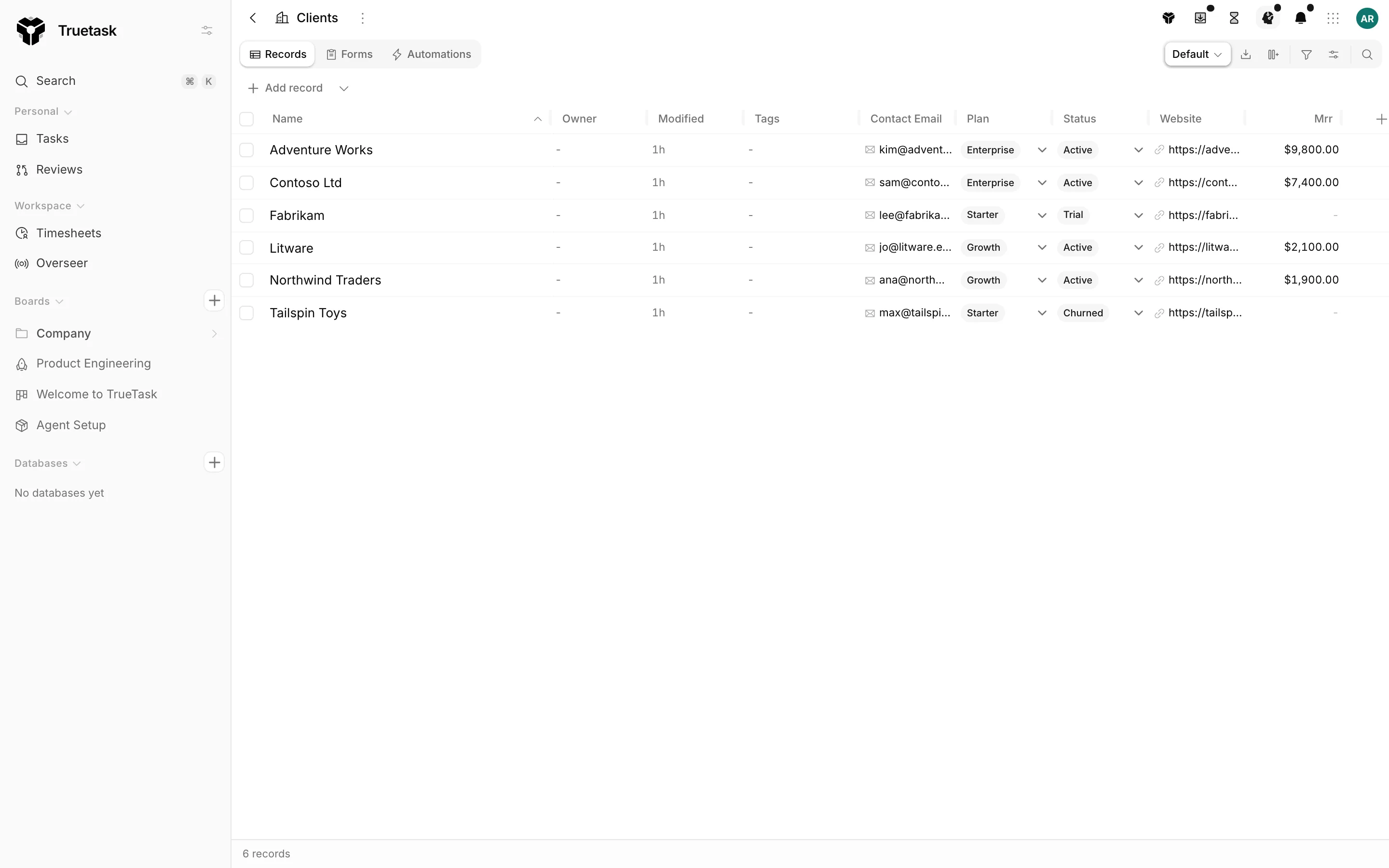
Task: Open Plan dropdown for Litware
Action: [x=1042, y=247]
